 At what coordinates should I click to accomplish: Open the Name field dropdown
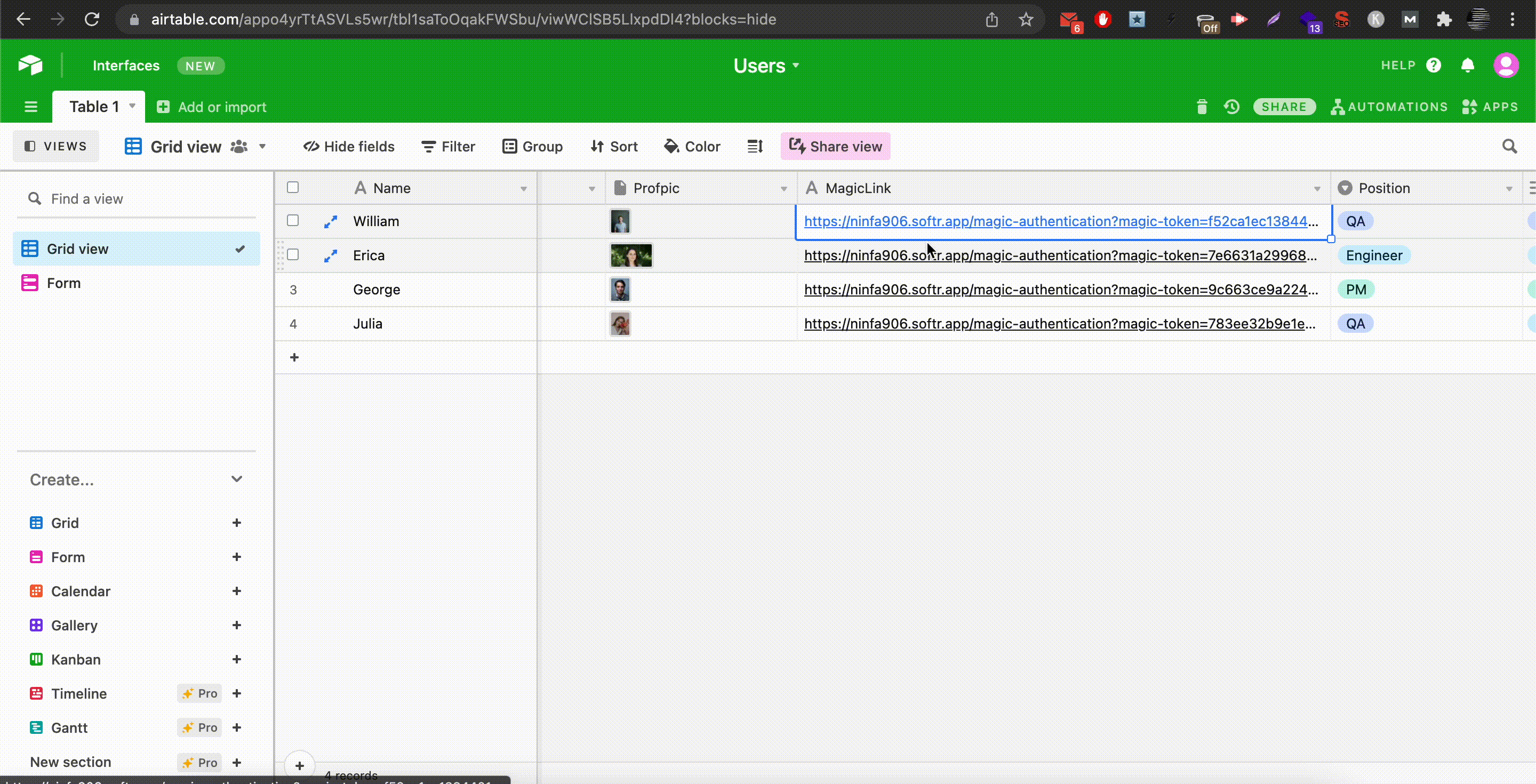click(524, 188)
